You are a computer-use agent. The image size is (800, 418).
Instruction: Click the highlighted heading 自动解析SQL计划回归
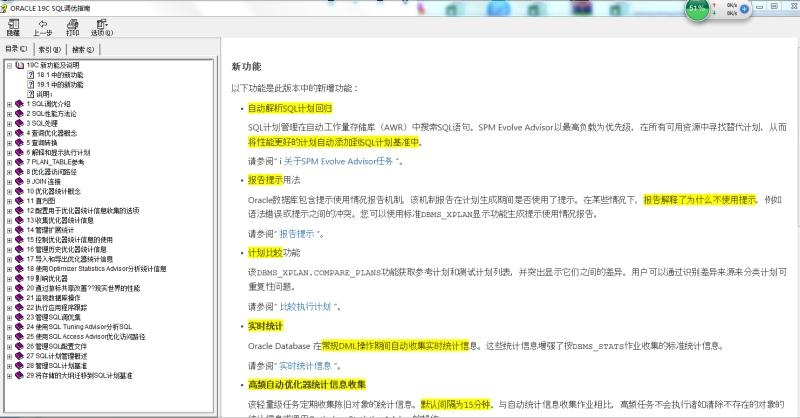click(x=290, y=108)
